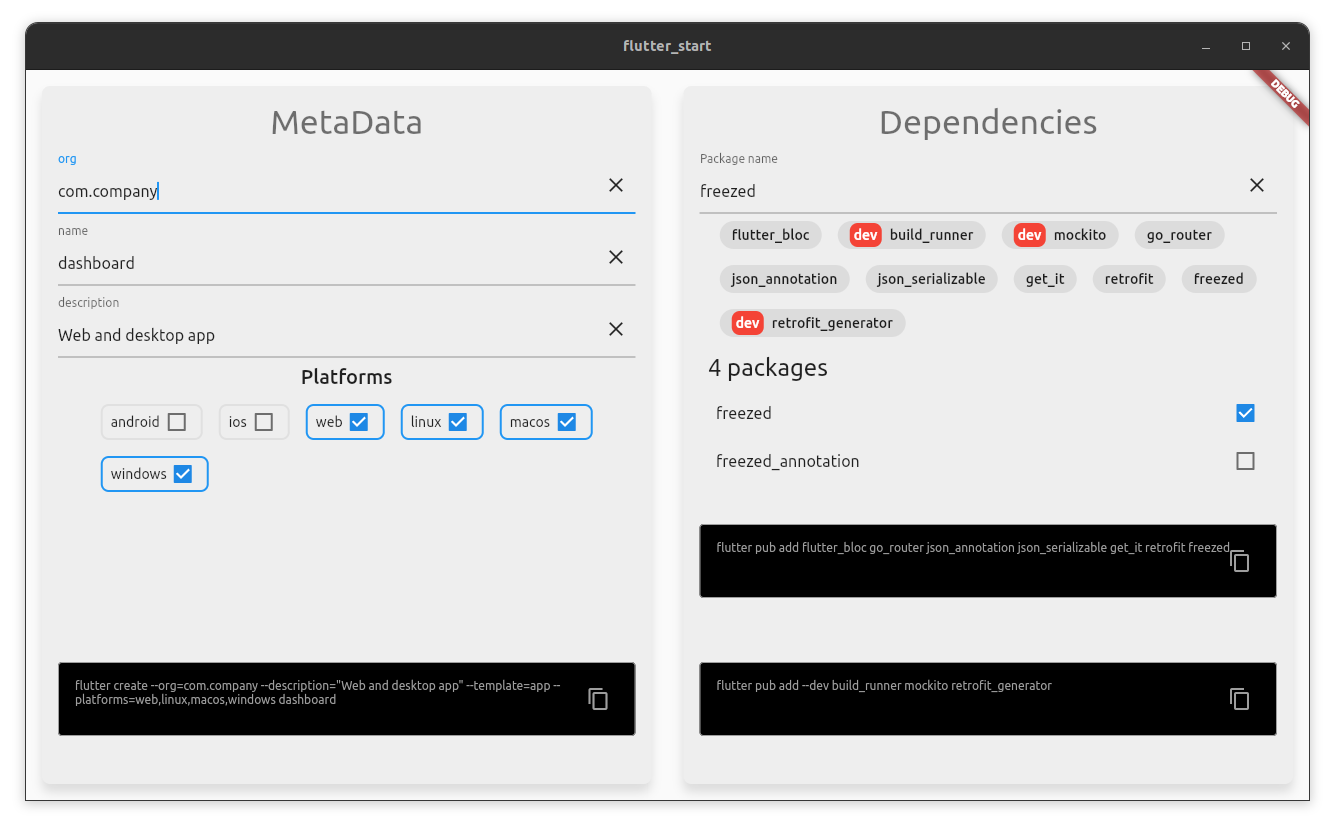Select the json_serializable chip
1335x829 pixels.
tap(932, 279)
